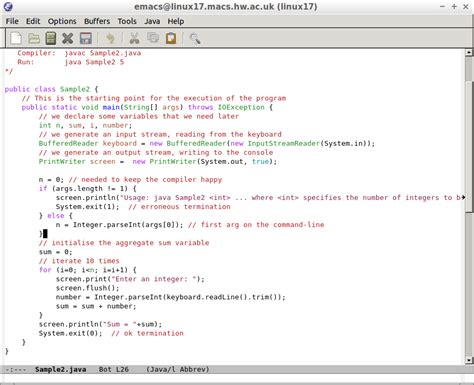Click the scrollbar up arrow
Viewport: 474px width, 385px height.
coord(469,52)
